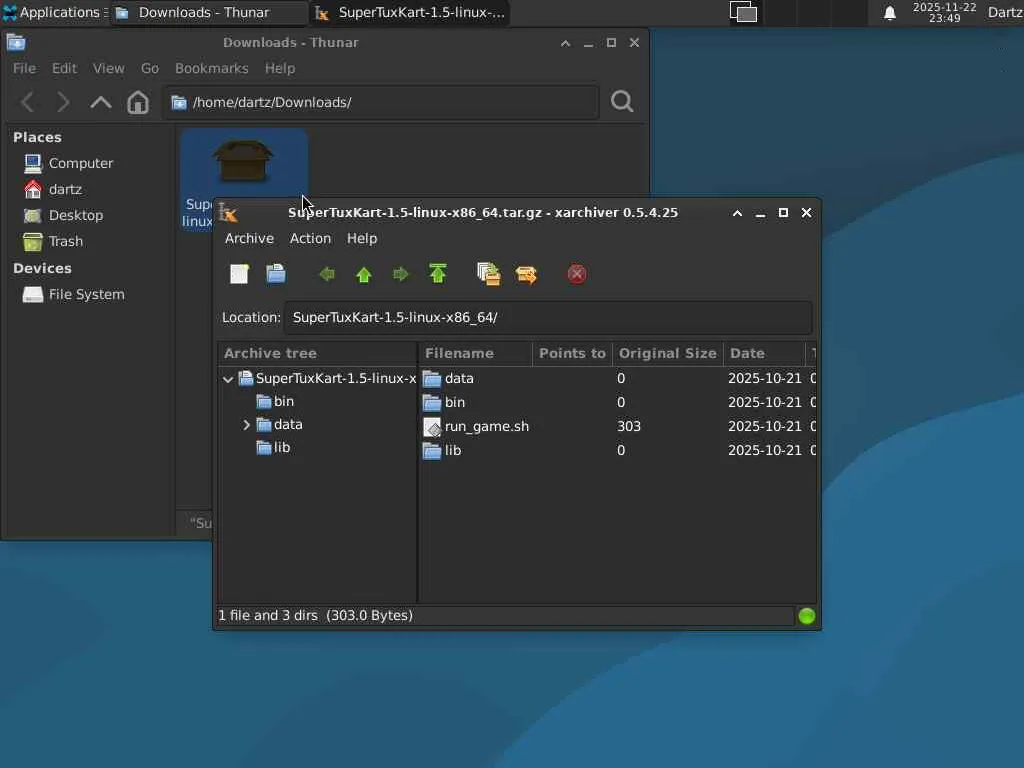Screen dimensions: 1024x768
Task: Open Thunar View menu
Action: click(108, 69)
